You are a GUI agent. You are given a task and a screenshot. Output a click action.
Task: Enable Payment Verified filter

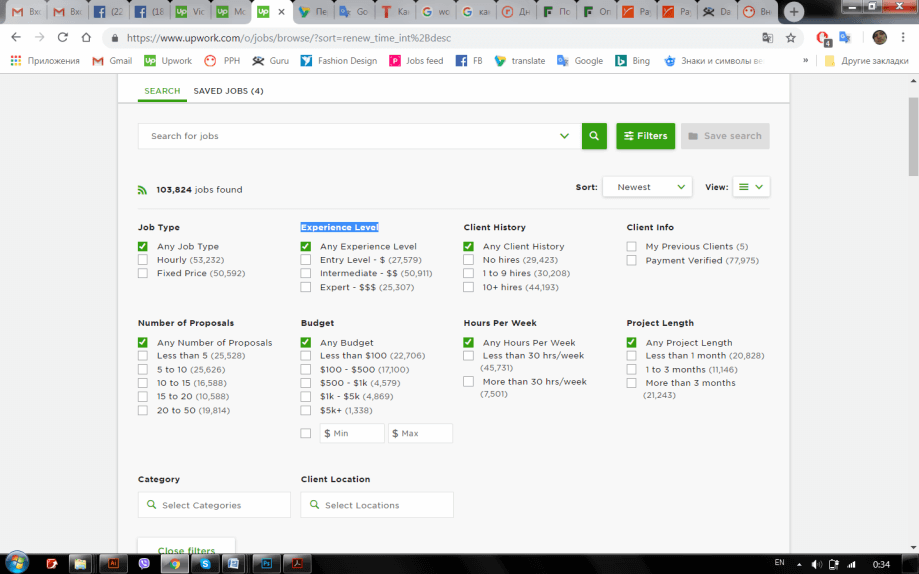(x=631, y=260)
